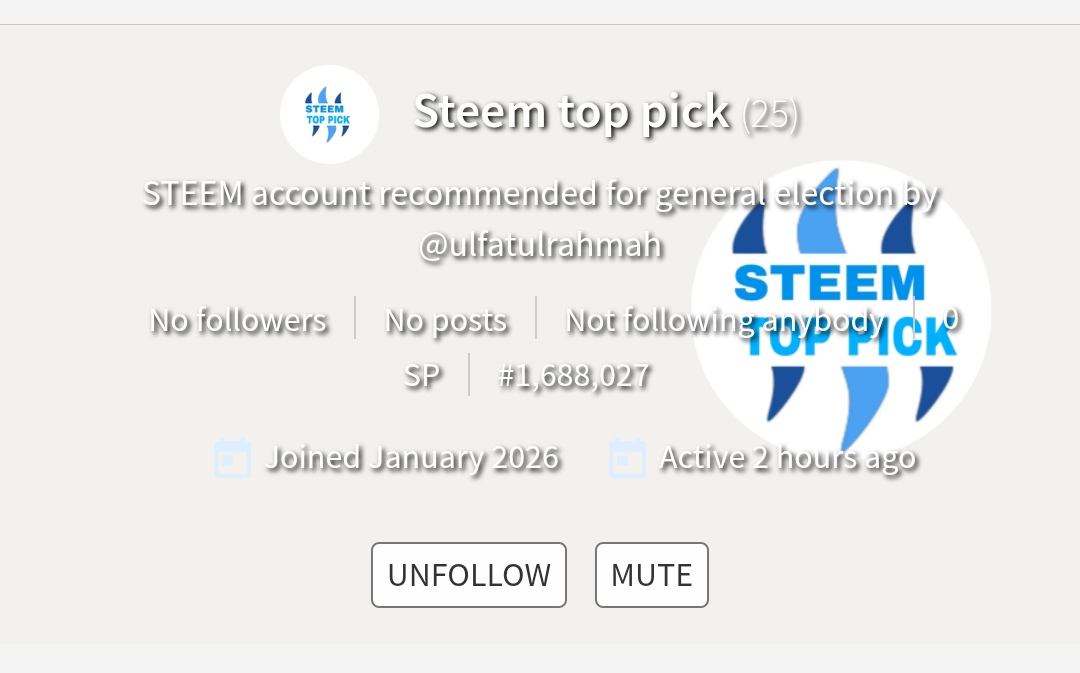Viewport: 1080px width, 673px height.
Task: Select the Steem top pick profile name
Action: coord(572,111)
